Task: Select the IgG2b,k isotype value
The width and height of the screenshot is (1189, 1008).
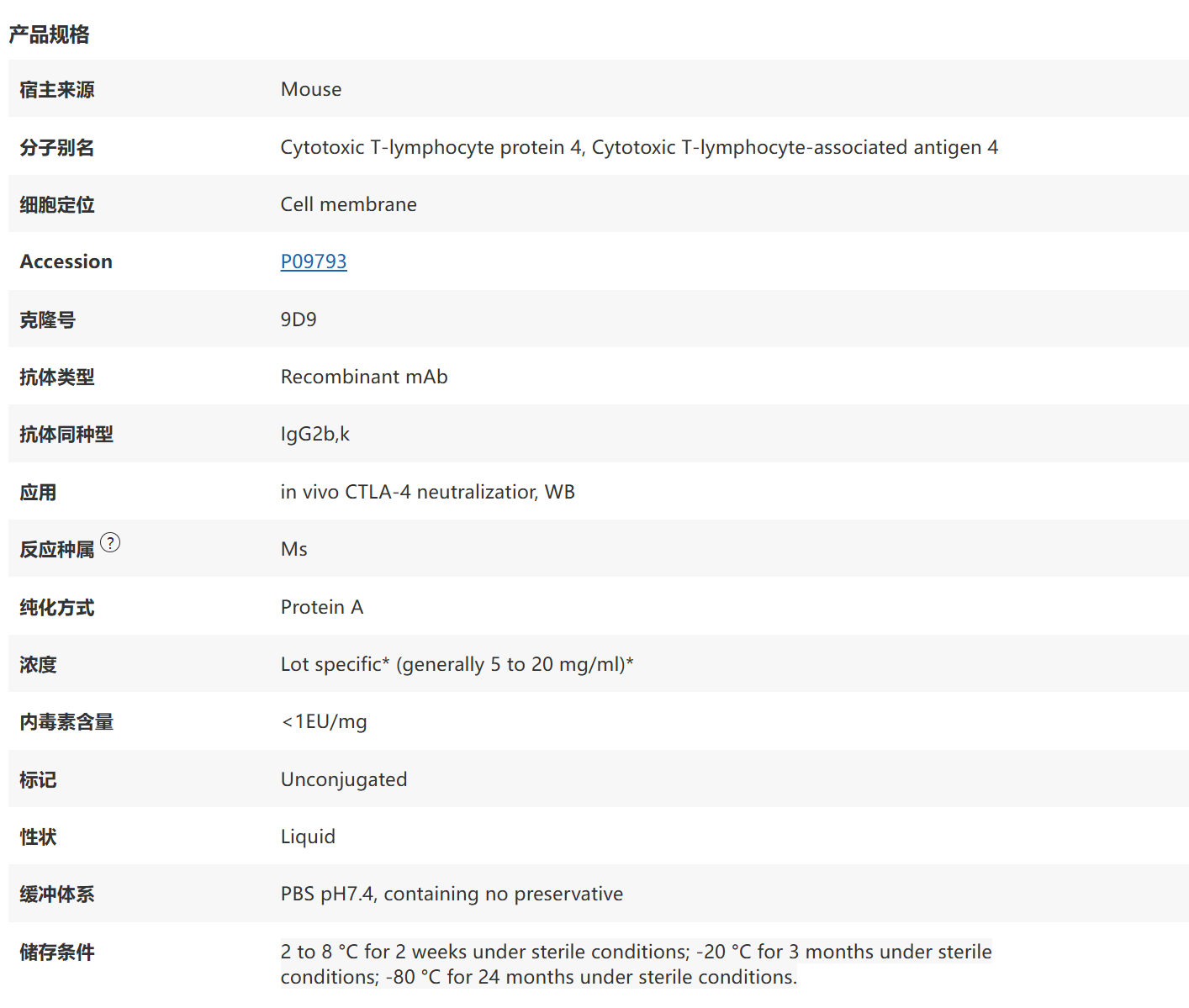Action: pyautogui.click(x=315, y=434)
